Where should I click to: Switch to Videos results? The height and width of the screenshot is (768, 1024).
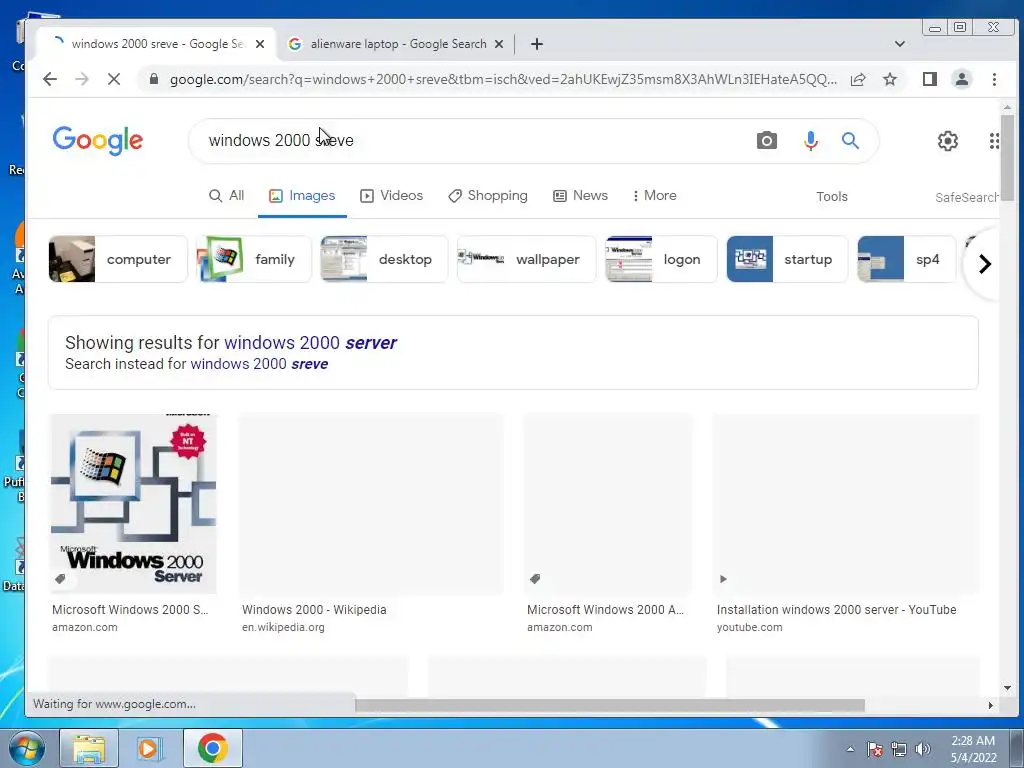392,195
